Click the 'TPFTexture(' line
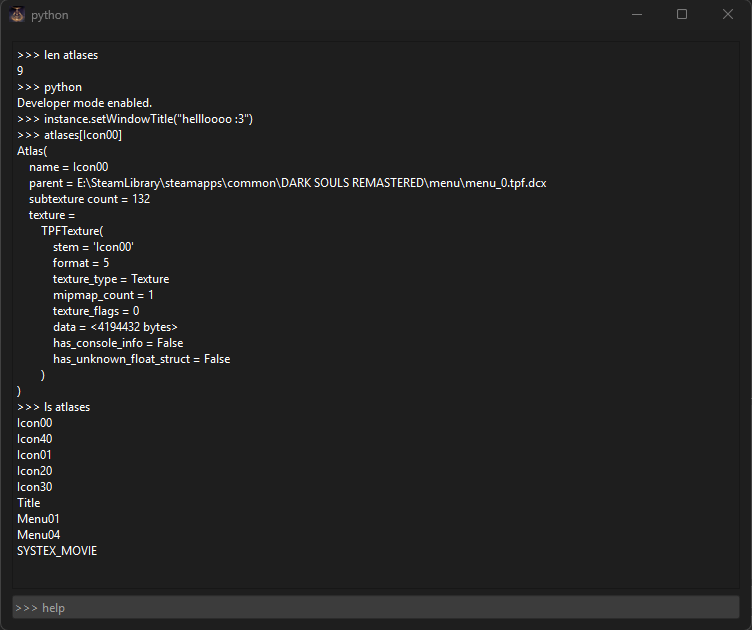The width and height of the screenshot is (752, 630). [72, 231]
